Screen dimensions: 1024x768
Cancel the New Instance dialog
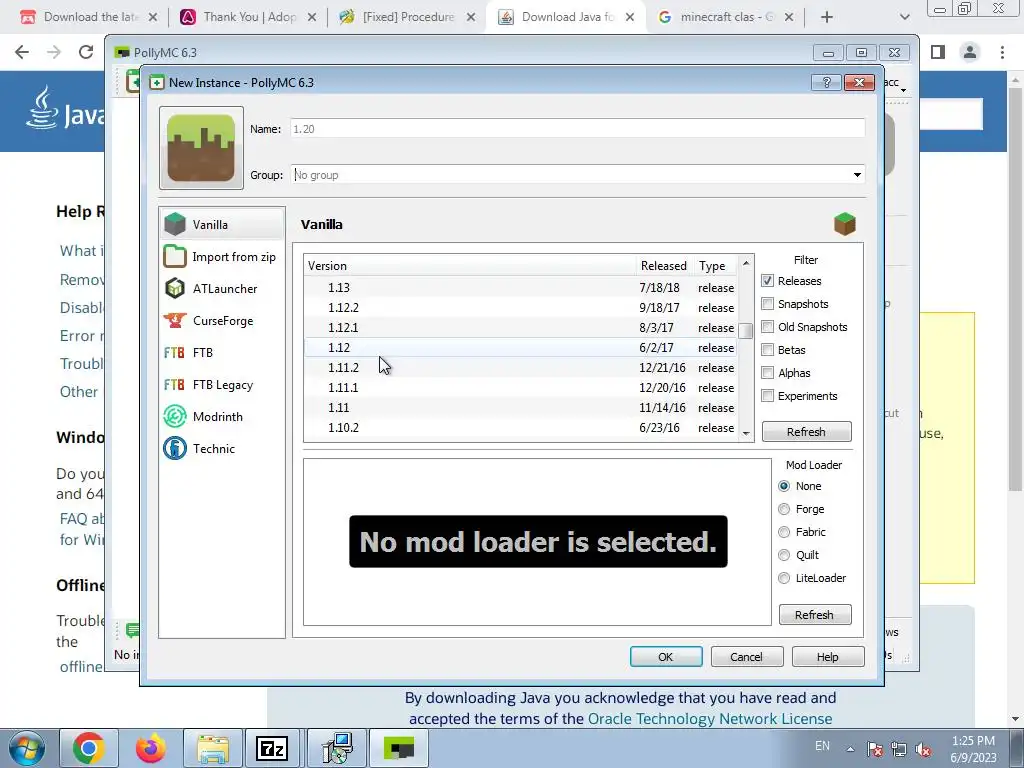pos(746,657)
